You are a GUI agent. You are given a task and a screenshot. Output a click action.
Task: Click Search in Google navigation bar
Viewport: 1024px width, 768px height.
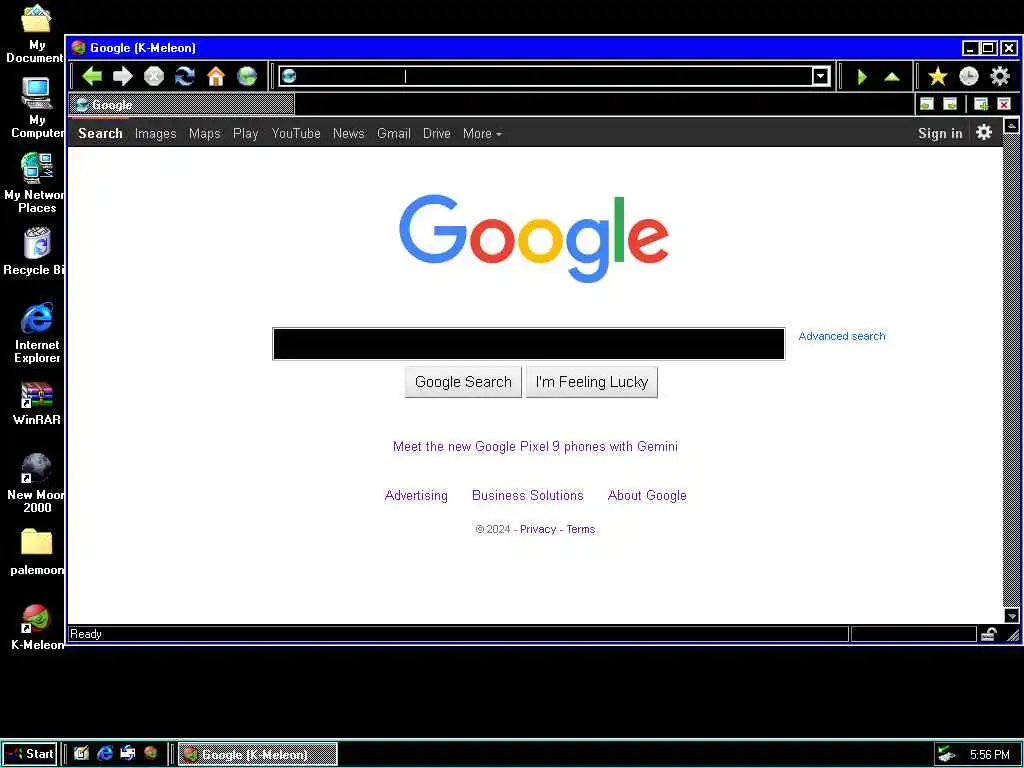coord(100,133)
